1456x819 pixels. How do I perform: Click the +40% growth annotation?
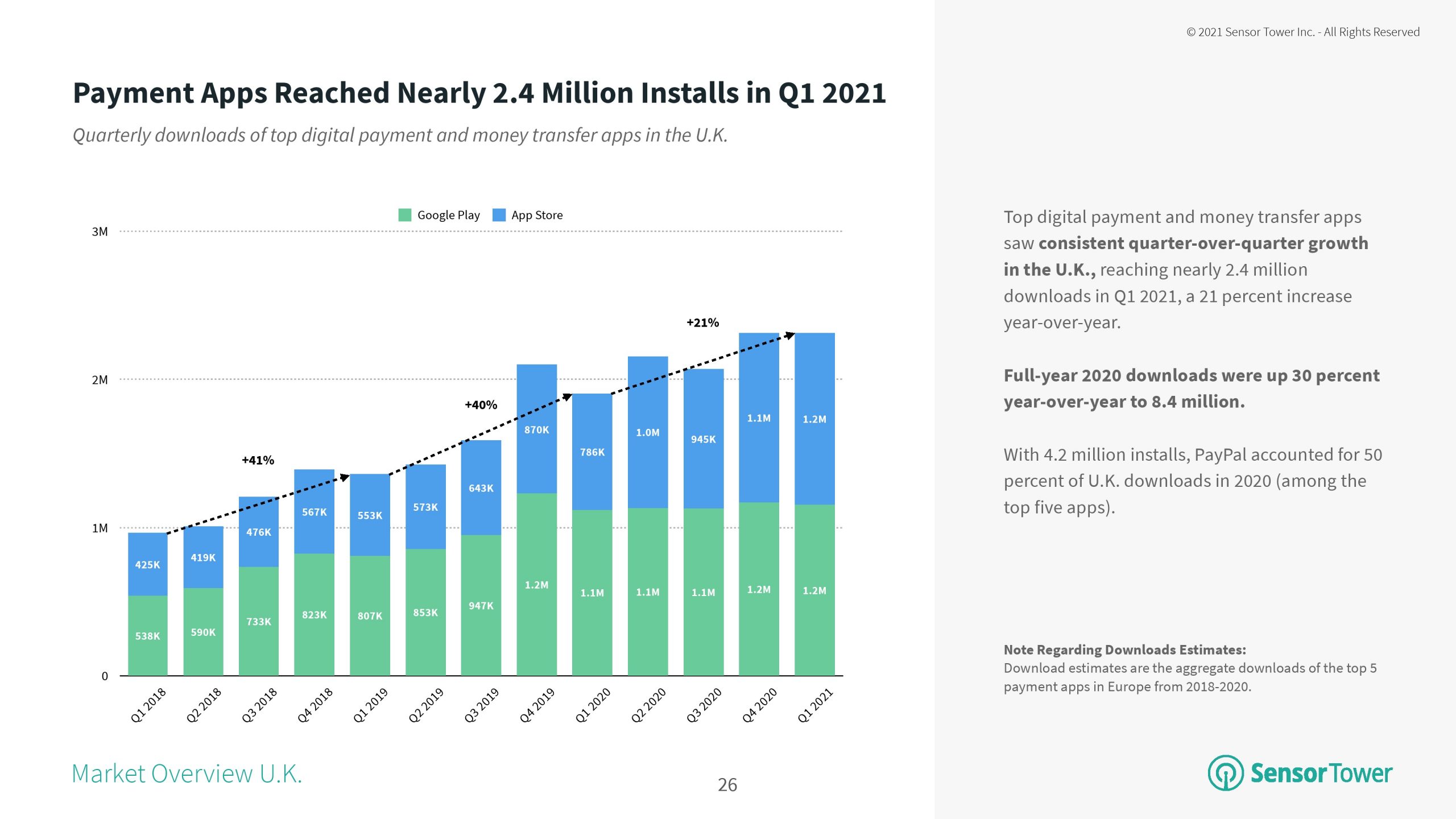click(x=481, y=405)
